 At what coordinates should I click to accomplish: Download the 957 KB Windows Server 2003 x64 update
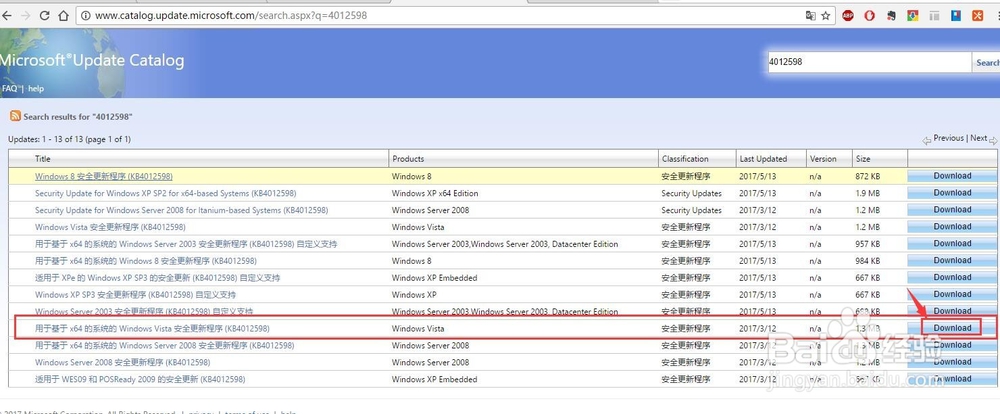[x=952, y=244]
